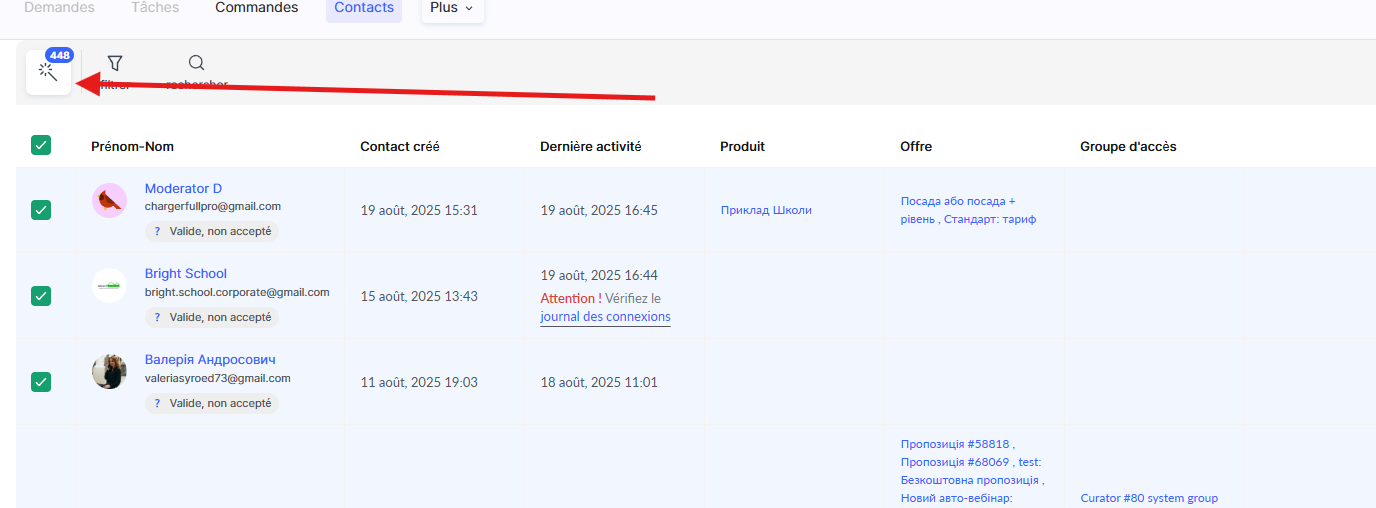Uncheck Валерія Андросович's row checkbox
Screen dimensions: 1376x508
point(41,382)
